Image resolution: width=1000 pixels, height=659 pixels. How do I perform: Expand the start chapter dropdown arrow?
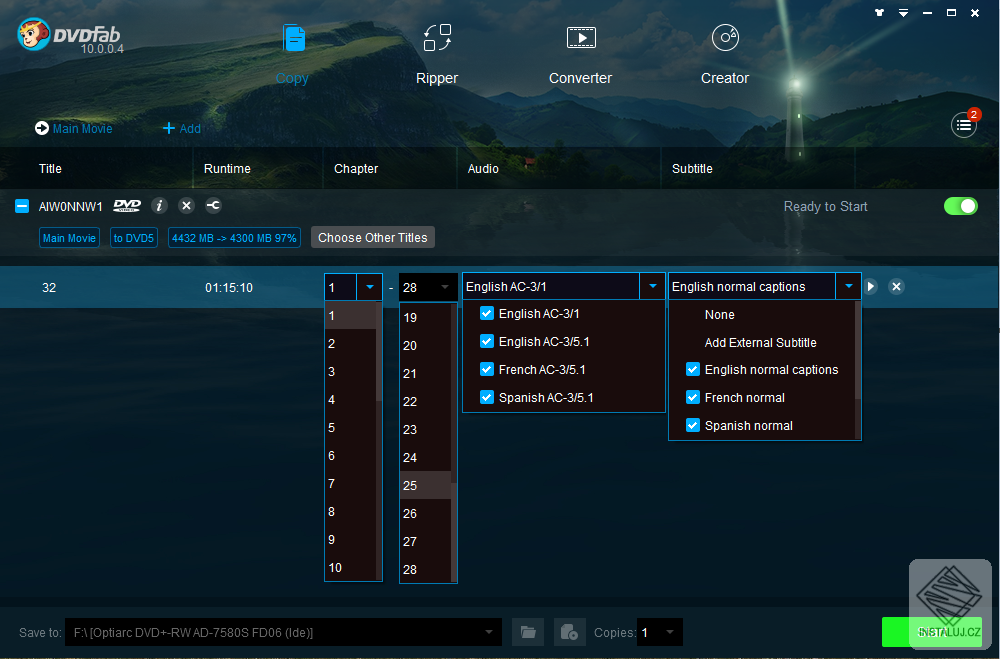click(370, 287)
